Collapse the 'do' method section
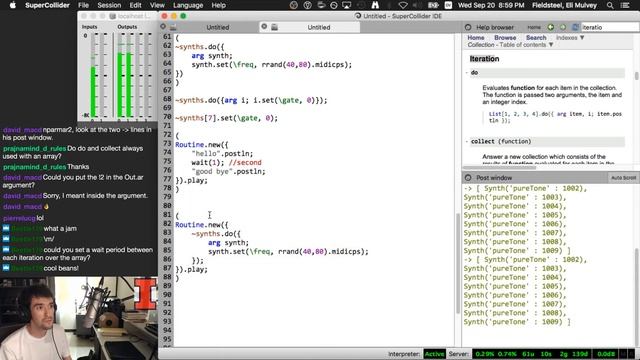This screenshot has height=360, width=640. click(x=467, y=73)
